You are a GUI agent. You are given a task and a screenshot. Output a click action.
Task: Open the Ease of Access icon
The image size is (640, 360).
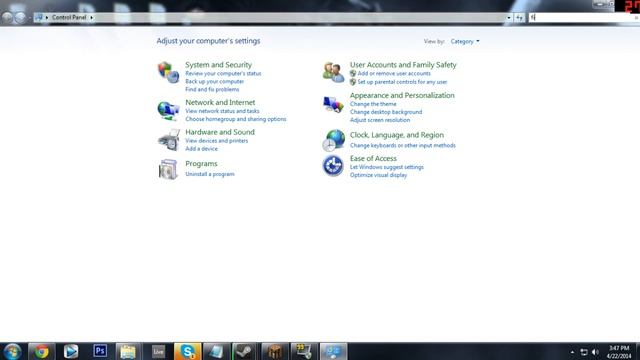(x=333, y=165)
